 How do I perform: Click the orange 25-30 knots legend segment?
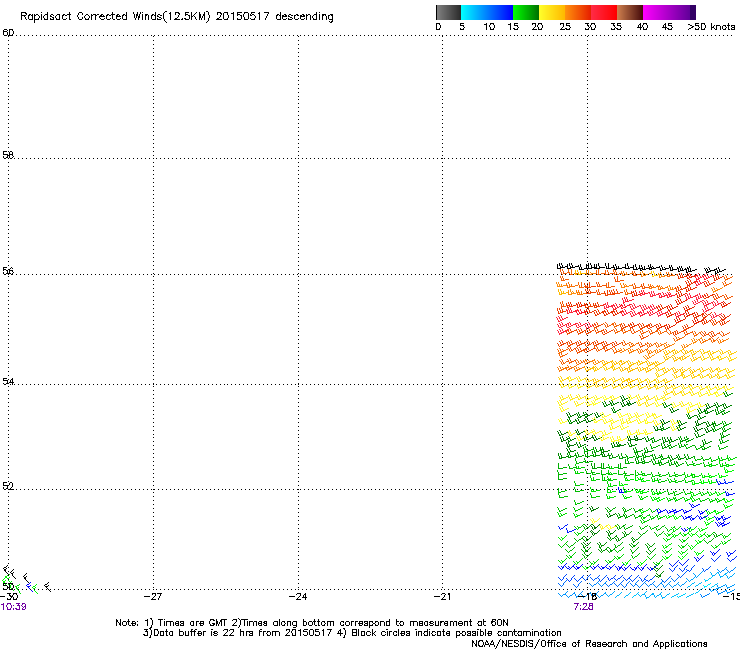tap(578, 12)
